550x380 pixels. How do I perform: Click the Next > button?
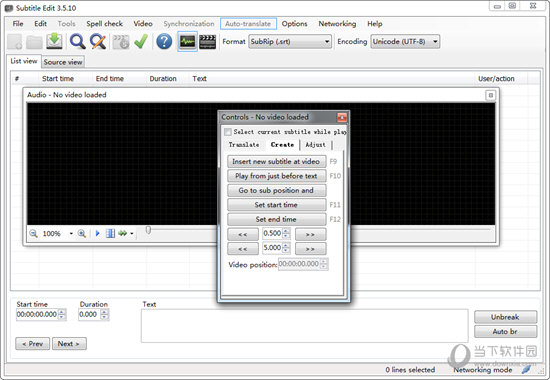point(69,344)
